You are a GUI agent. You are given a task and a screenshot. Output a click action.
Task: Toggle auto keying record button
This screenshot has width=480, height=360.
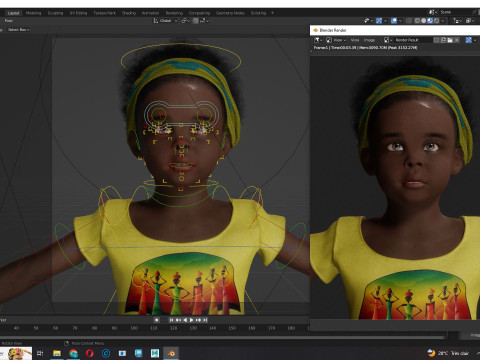click(157, 320)
